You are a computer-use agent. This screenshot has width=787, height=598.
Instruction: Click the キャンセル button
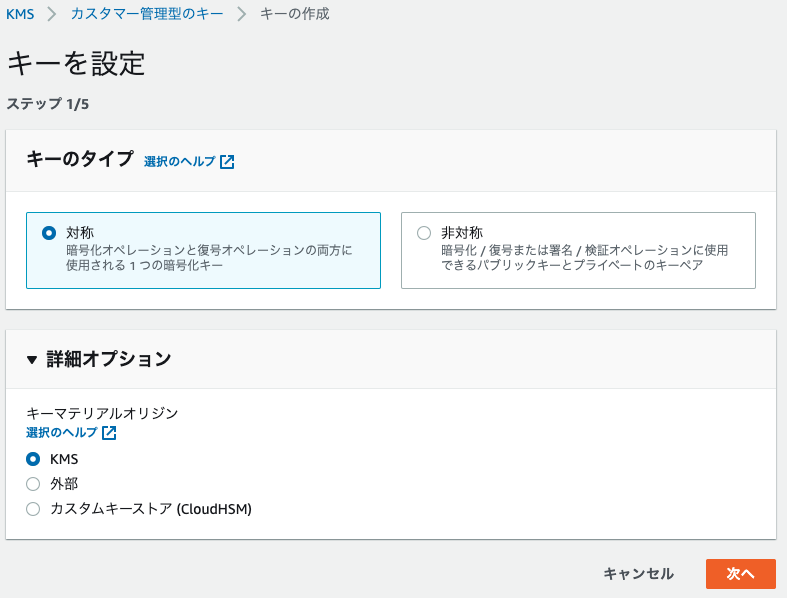pyautogui.click(x=638, y=574)
